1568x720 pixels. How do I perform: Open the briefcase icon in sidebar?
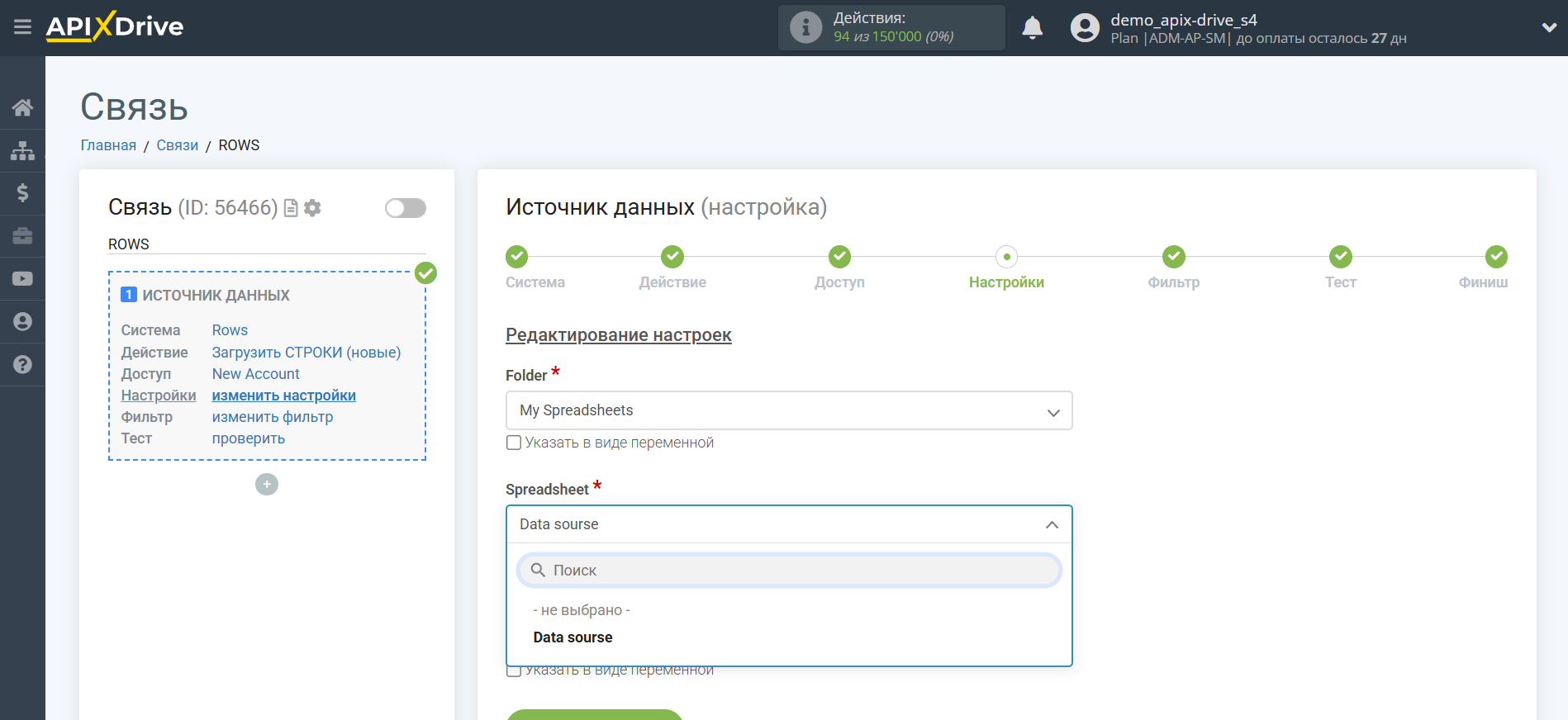point(22,236)
